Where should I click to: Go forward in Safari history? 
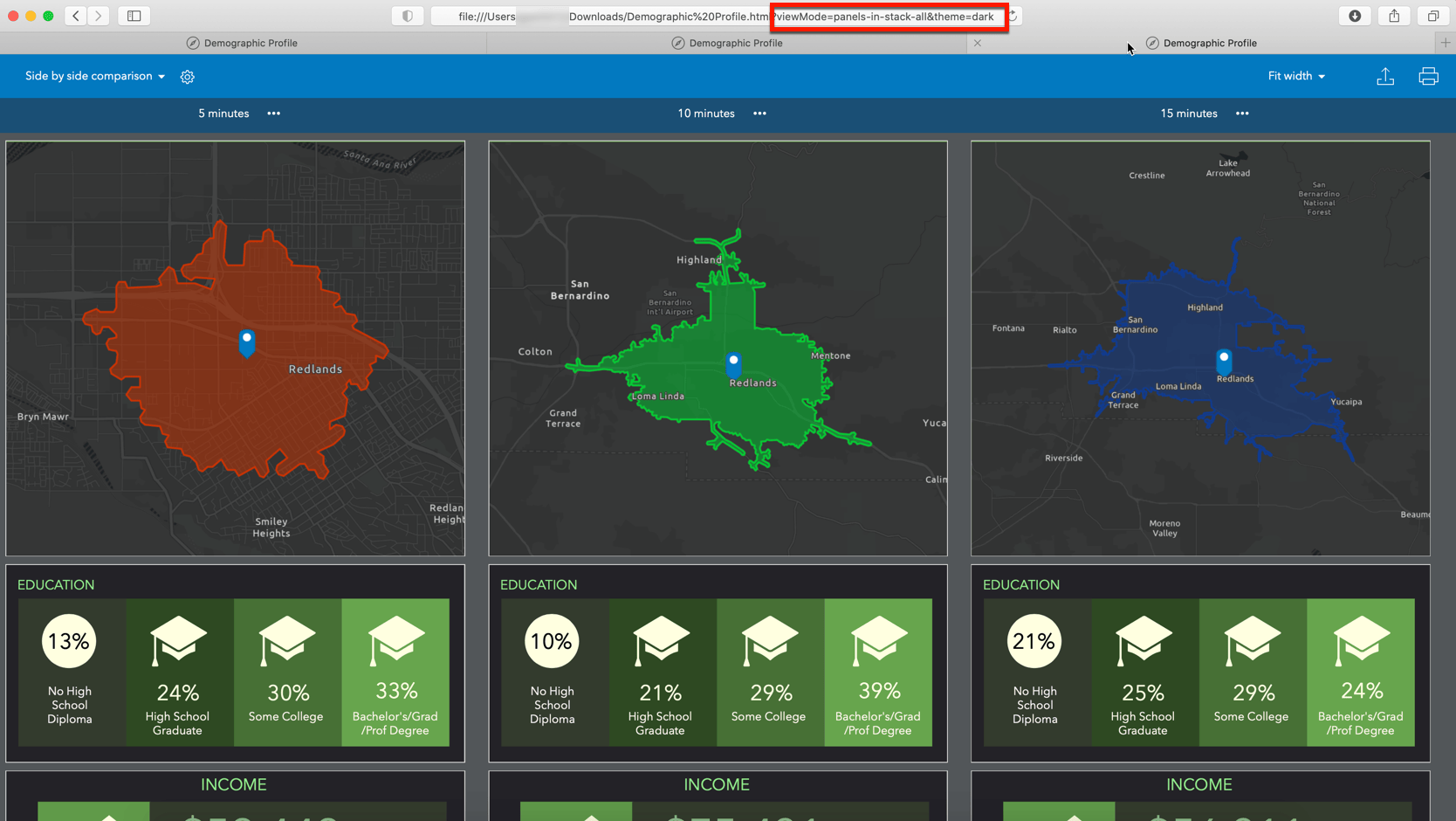click(99, 16)
